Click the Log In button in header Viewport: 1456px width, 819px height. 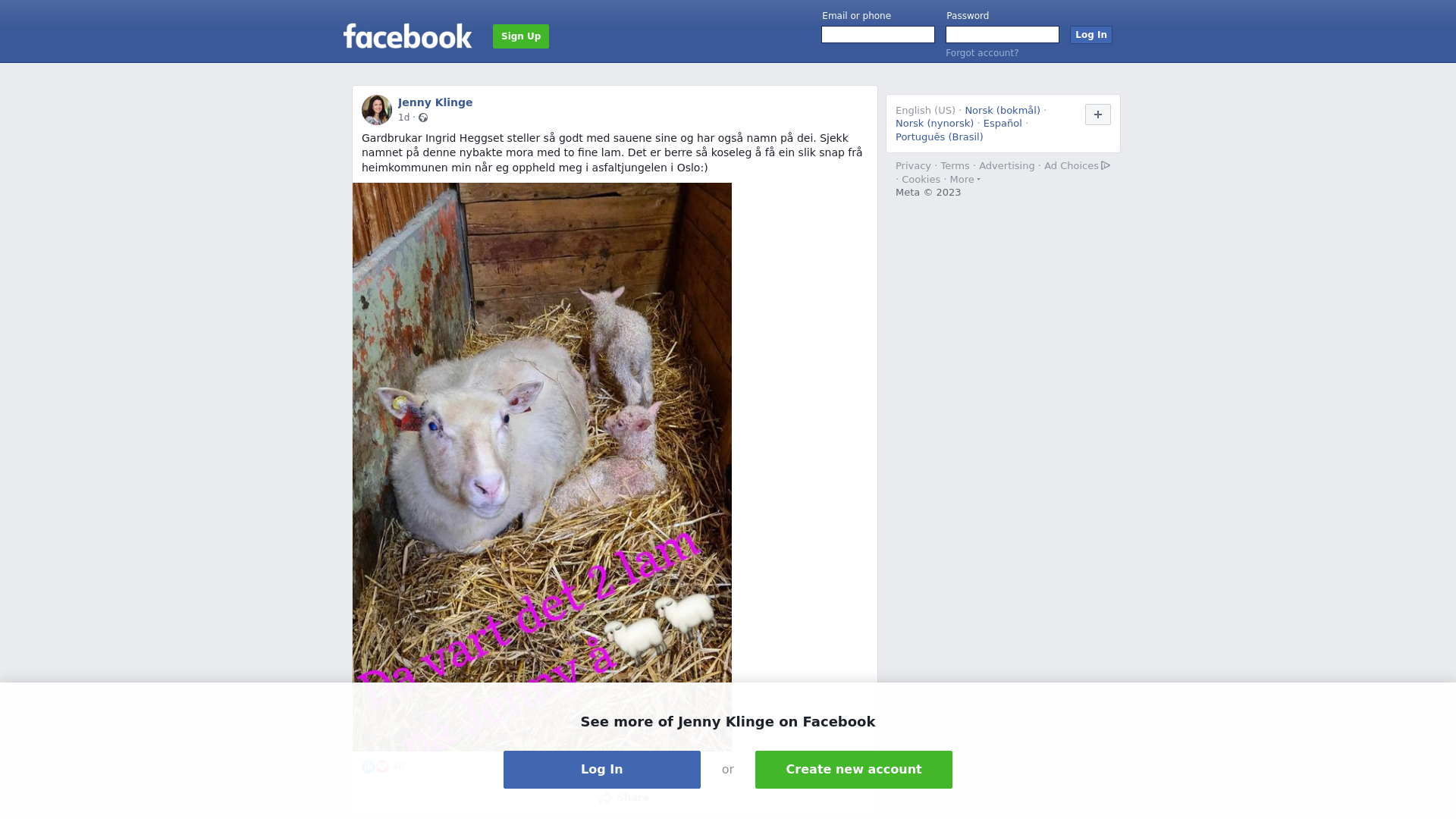(1090, 35)
